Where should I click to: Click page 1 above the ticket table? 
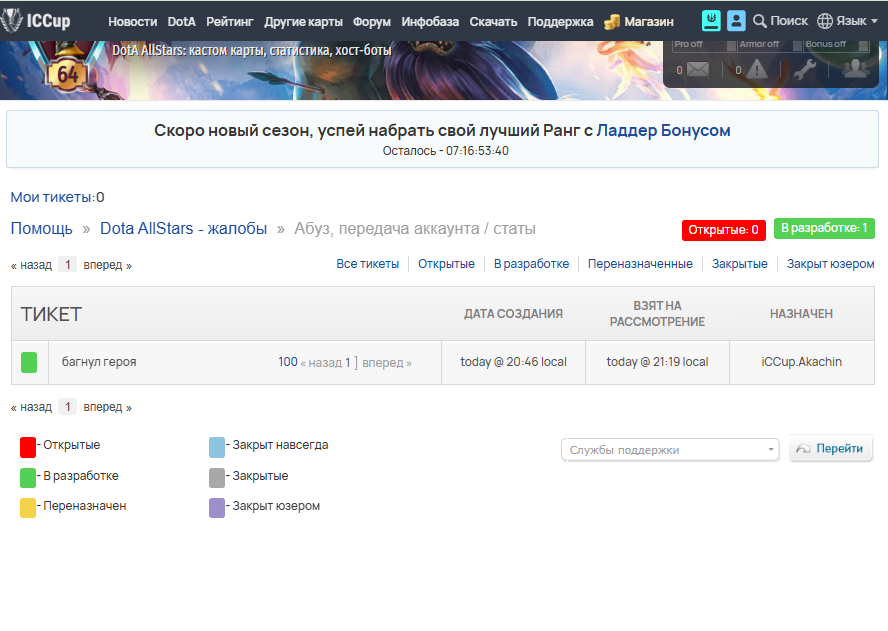[x=67, y=265]
